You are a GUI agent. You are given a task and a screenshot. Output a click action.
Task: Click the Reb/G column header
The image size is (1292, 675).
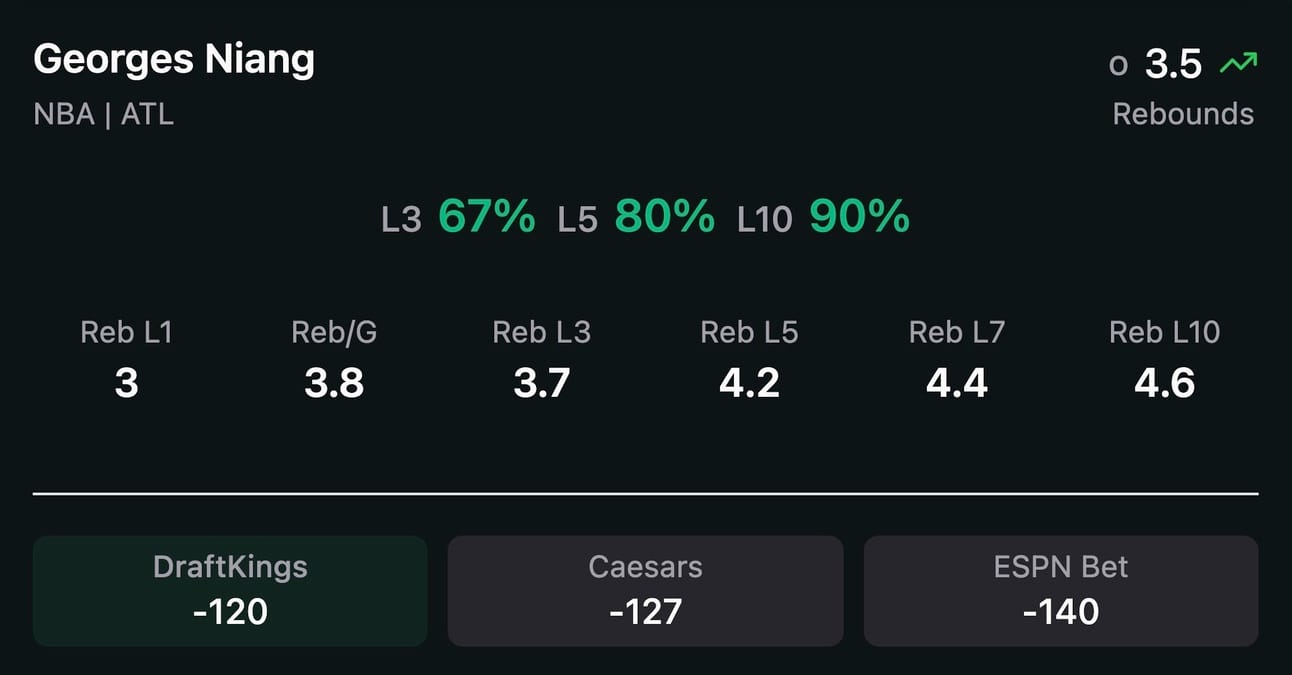coord(334,332)
